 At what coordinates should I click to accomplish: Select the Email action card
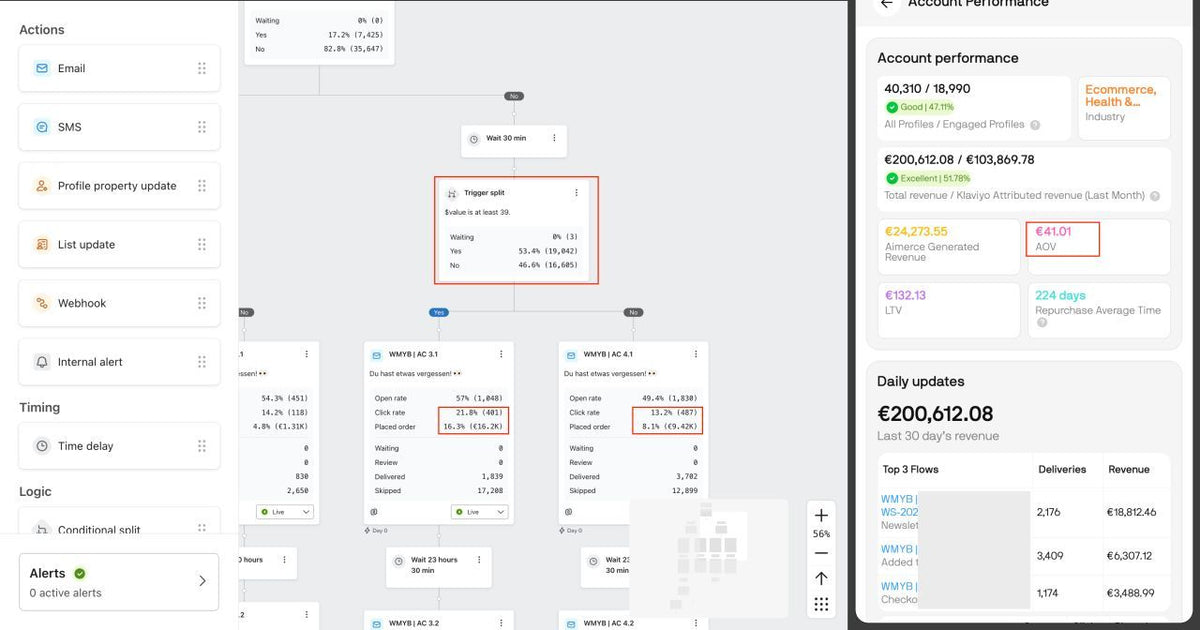(x=119, y=69)
